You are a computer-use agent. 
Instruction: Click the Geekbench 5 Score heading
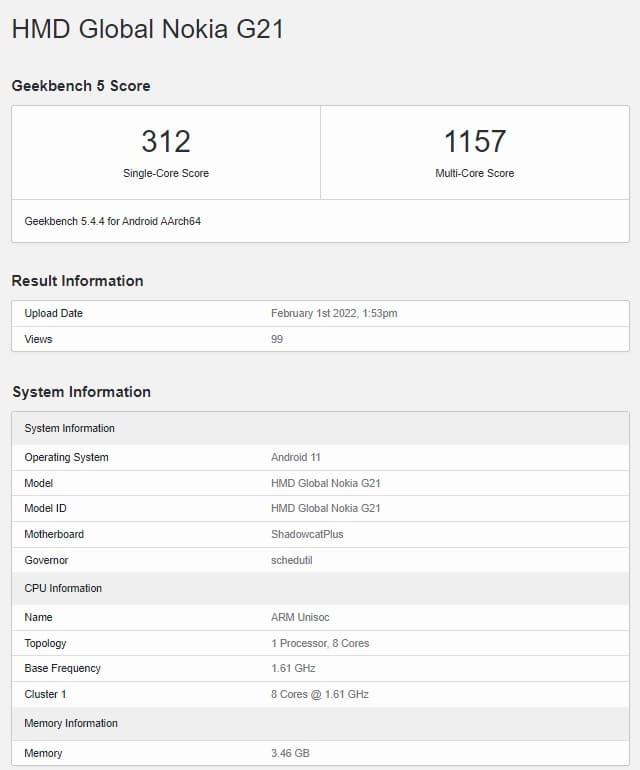pos(81,86)
